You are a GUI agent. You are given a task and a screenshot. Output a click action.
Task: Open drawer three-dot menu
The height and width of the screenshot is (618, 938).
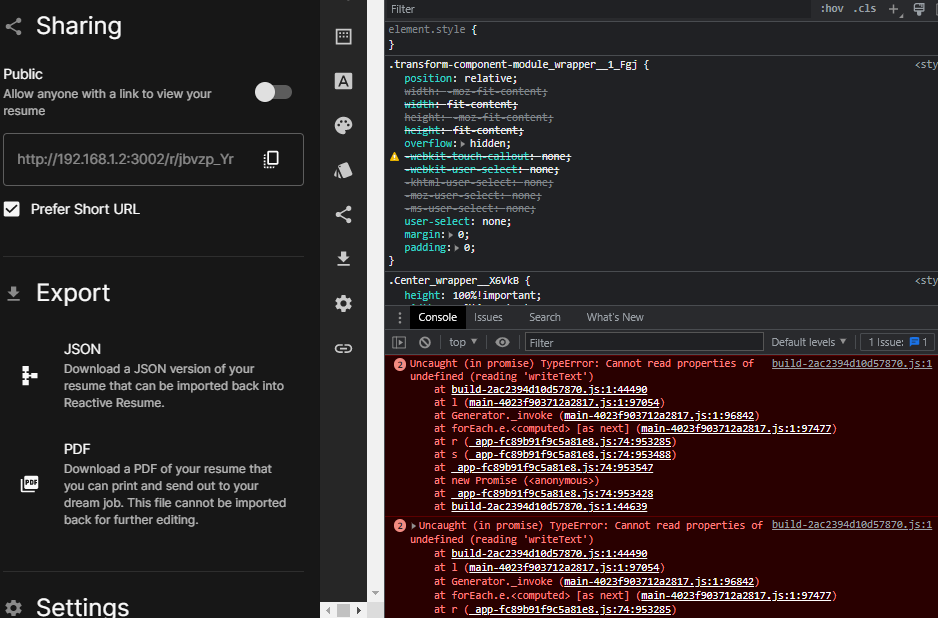400,318
